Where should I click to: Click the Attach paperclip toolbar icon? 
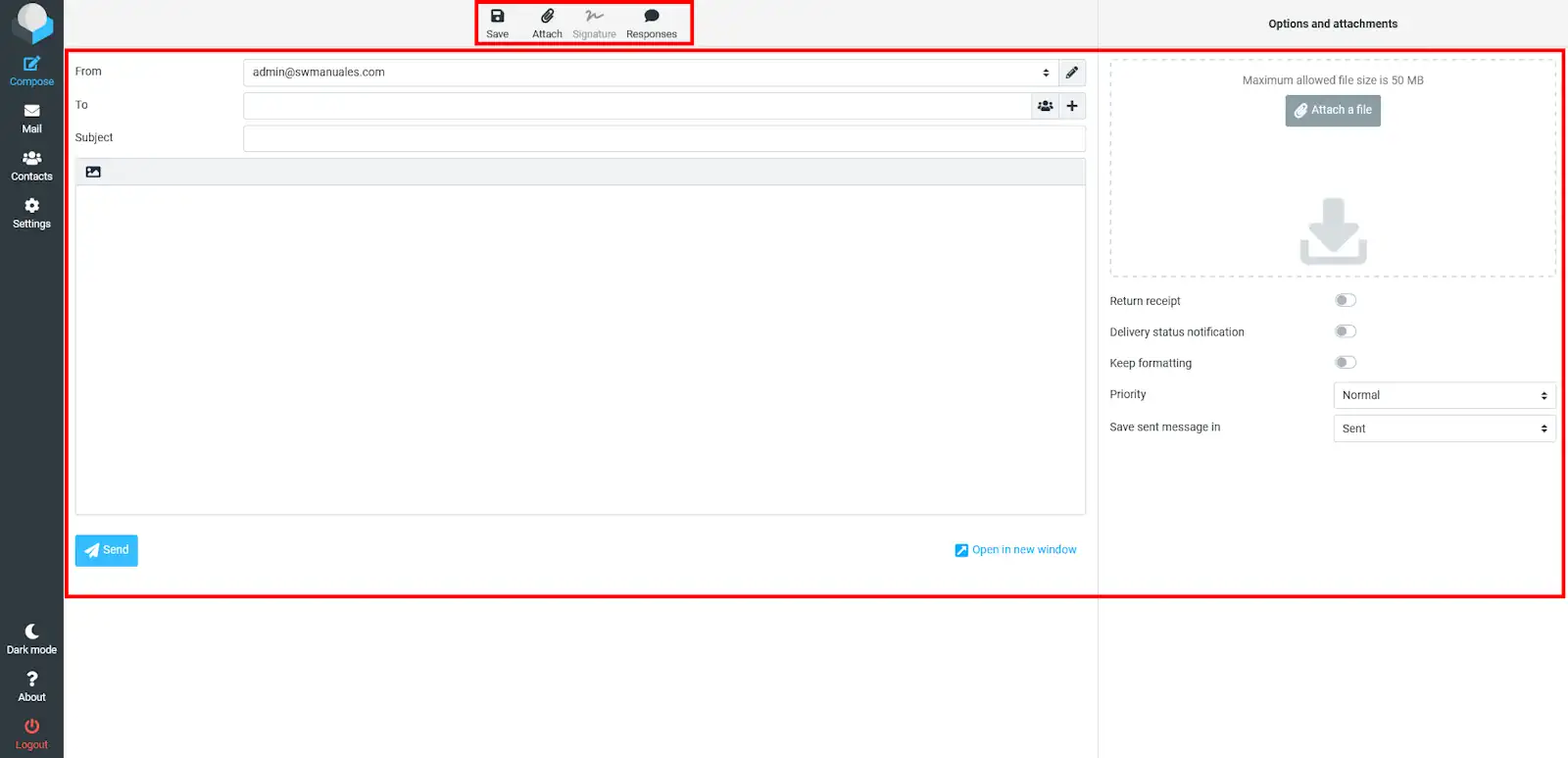tap(547, 23)
